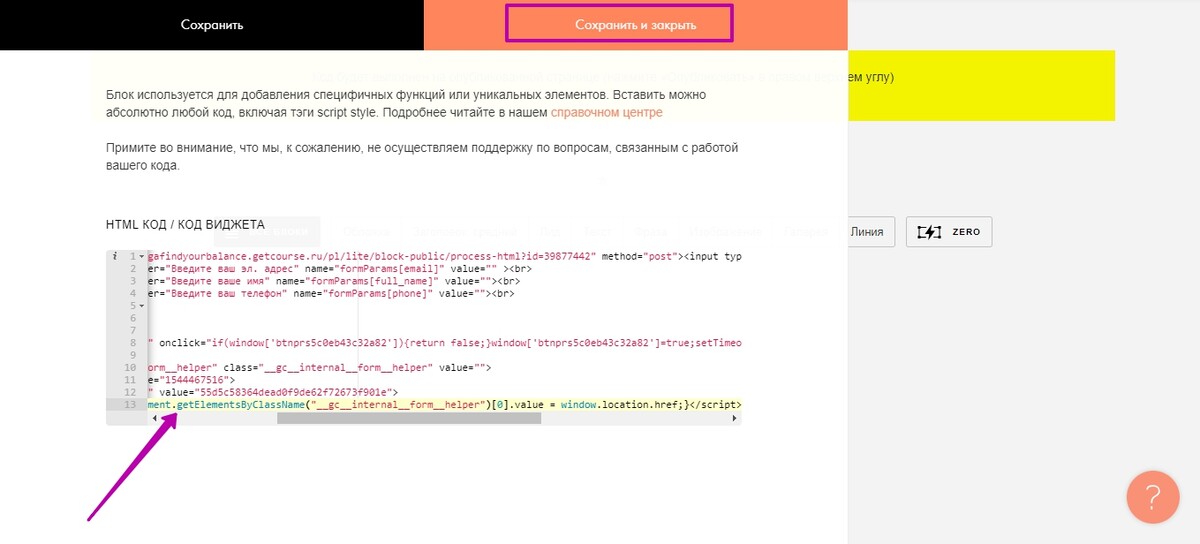
Task: Click the HTML КОД / КОД ВИДЖЕТА label
Action: click(186, 225)
